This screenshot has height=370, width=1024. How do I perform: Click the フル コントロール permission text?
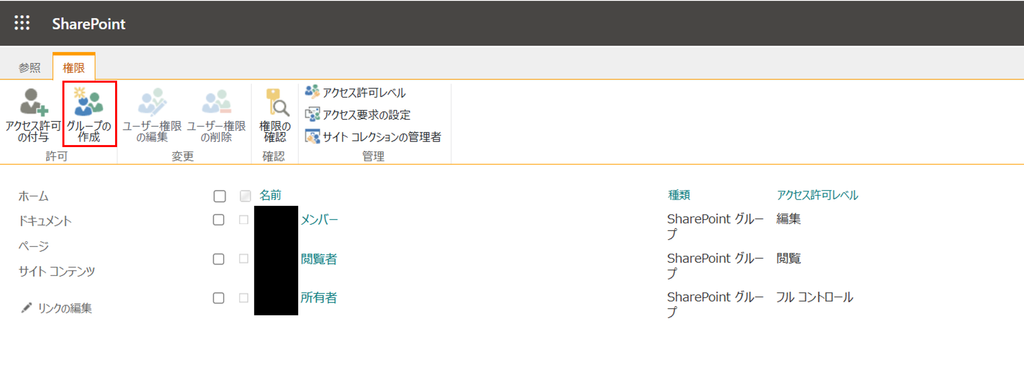click(814, 298)
